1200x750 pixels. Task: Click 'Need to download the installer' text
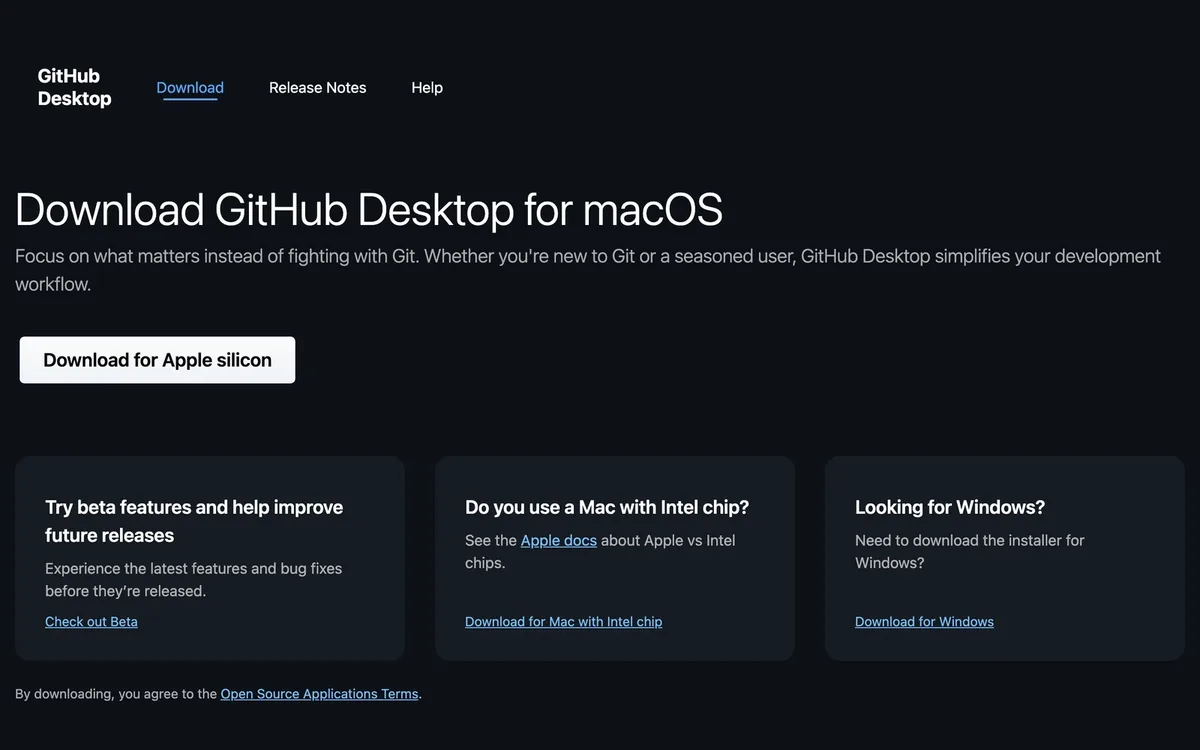pyautogui.click(x=969, y=552)
